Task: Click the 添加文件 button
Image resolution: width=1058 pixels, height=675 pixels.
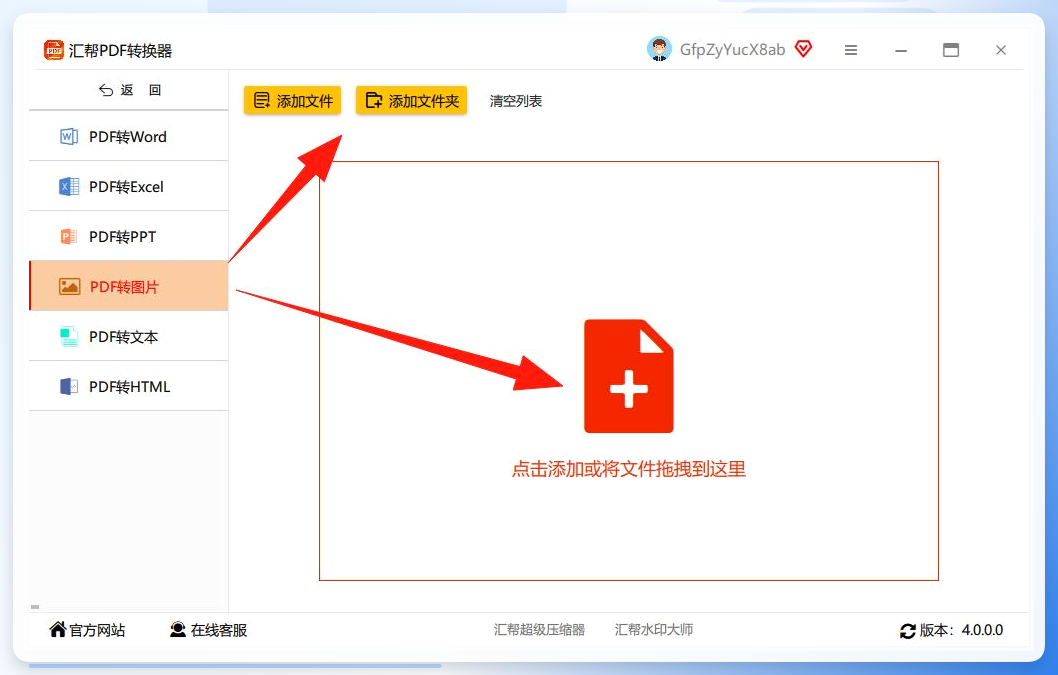Action: pyautogui.click(x=292, y=101)
